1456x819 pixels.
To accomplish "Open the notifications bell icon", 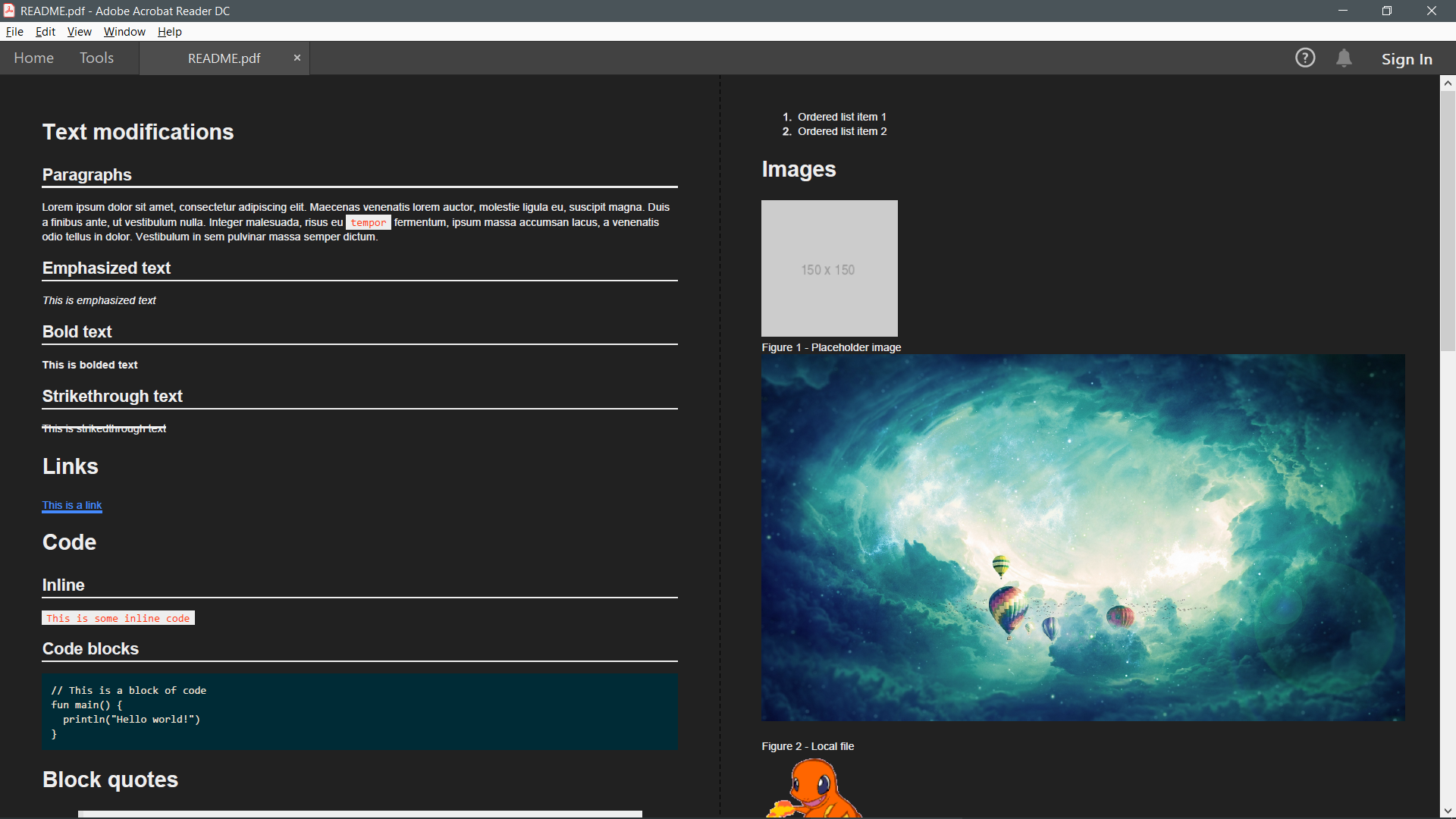I will (1344, 58).
